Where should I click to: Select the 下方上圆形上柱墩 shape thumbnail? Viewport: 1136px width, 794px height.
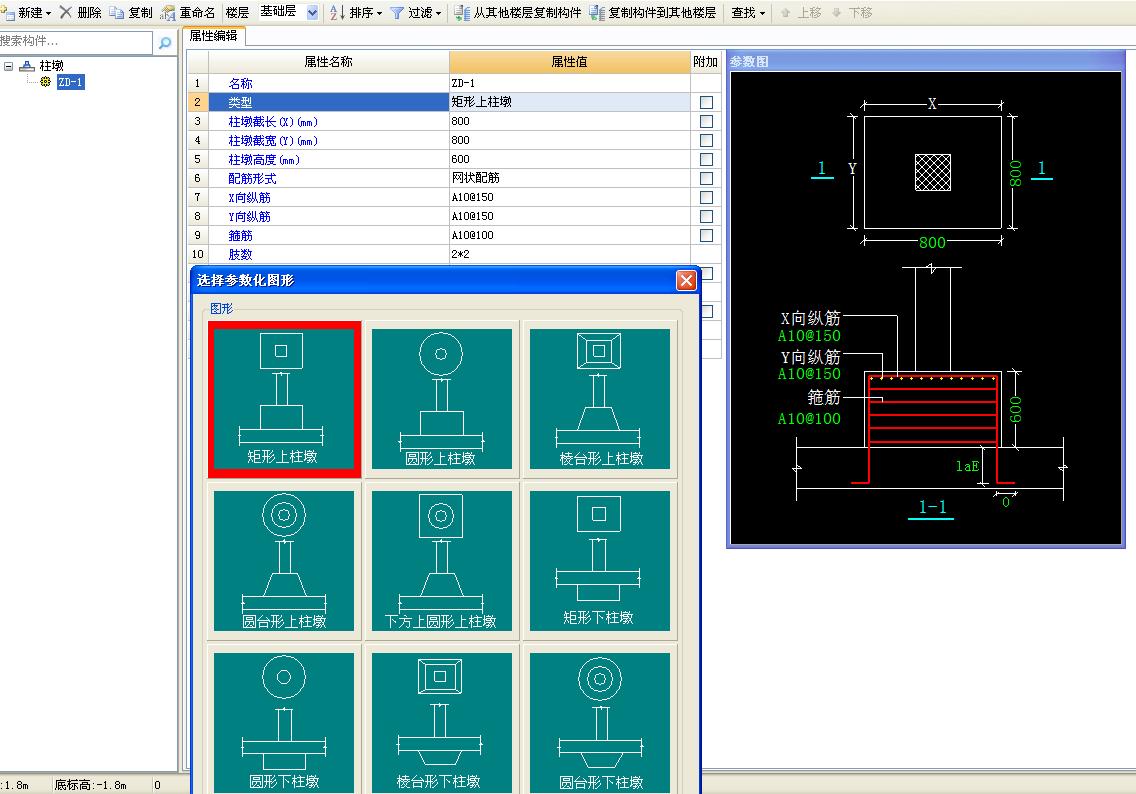[x=441, y=561]
